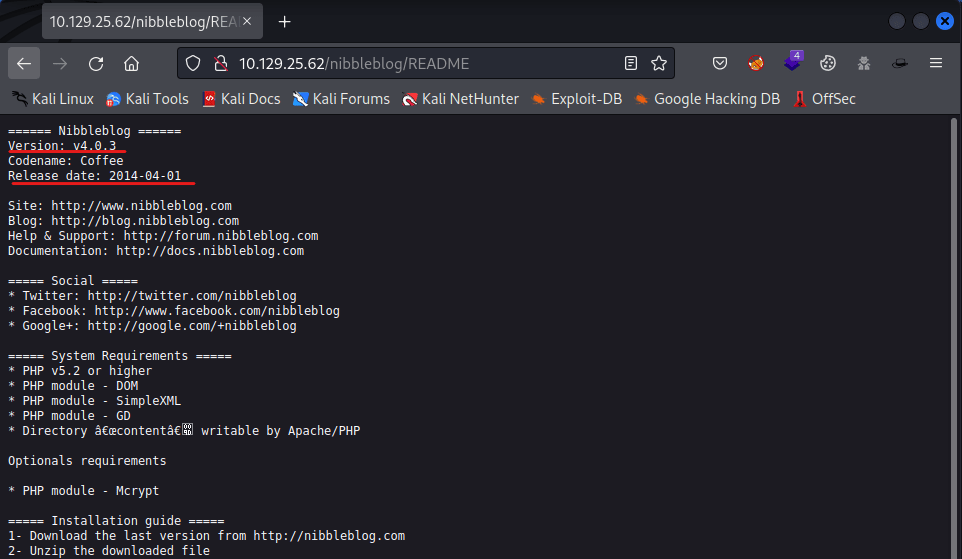Toggle reader view icon in address bar
962x559 pixels.
[630, 63]
